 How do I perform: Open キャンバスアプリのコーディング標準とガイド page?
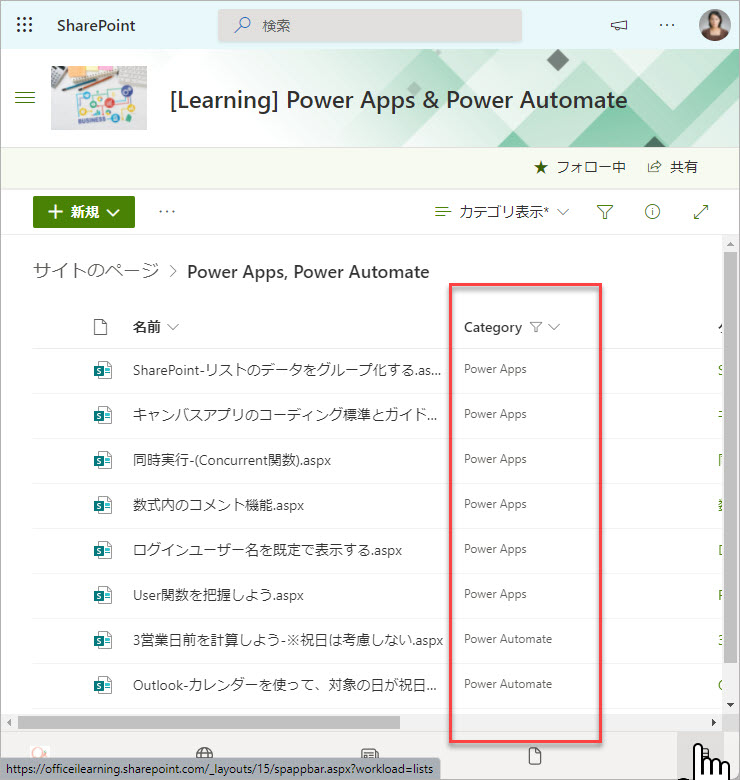point(285,415)
